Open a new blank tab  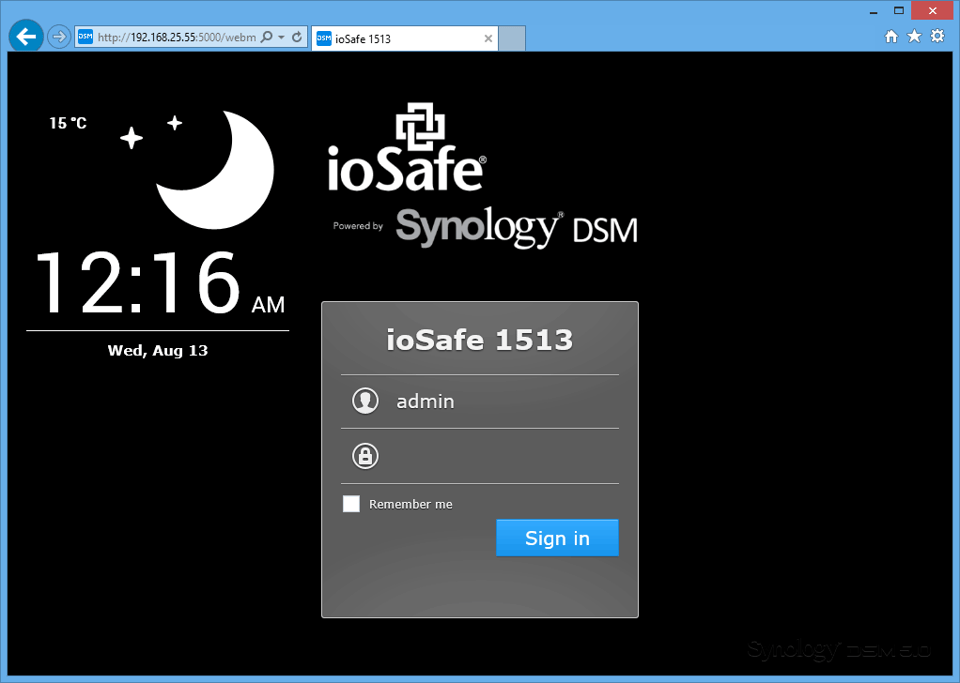coord(512,39)
